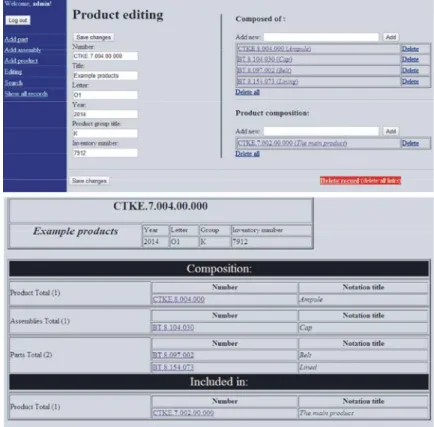Click the 7912 inventory number cell
This screenshot has width=434, height=427.
(x=271, y=242)
